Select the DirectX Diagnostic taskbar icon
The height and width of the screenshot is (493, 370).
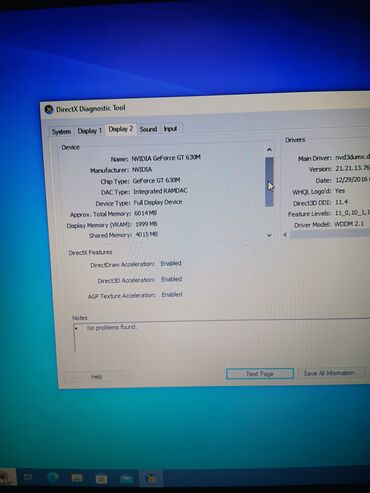[151, 479]
